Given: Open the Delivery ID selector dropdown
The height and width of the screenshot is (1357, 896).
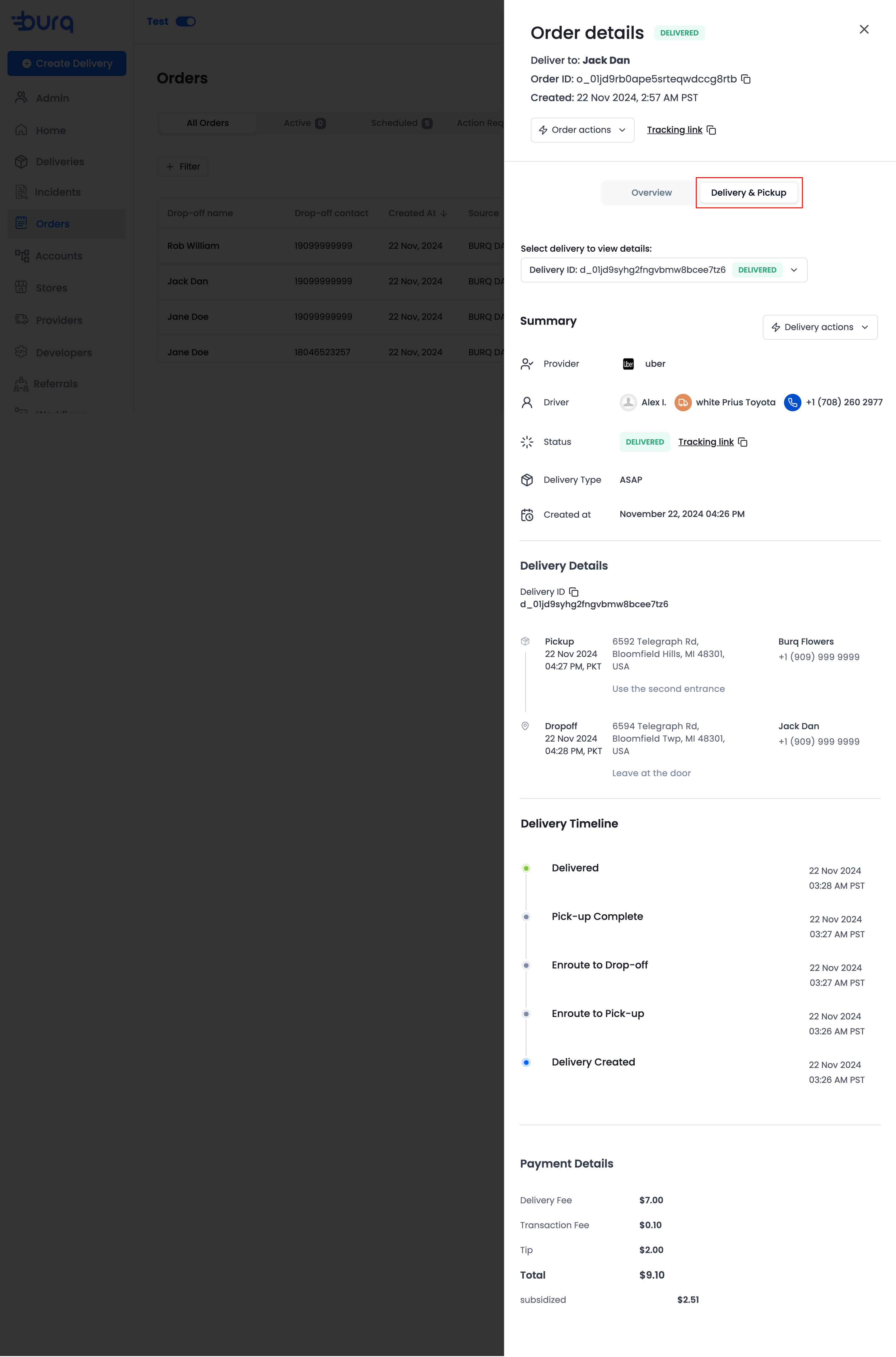Looking at the screenshot, I should click(x=663, y=270).
